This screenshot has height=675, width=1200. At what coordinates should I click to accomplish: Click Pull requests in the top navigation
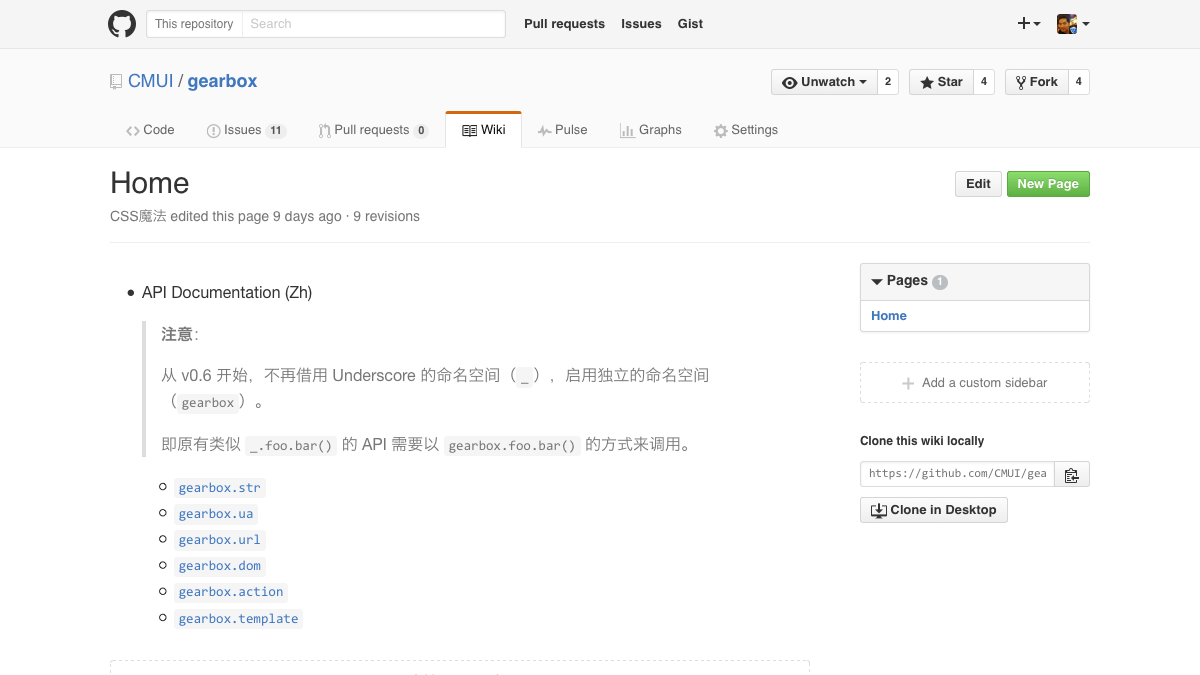coord(564,24)
